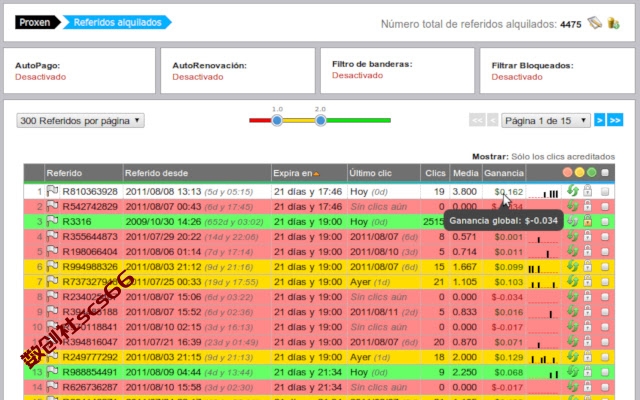
Task: Recycle referral R198066404 with green arrows icon
Action: (x=573, y=251)
